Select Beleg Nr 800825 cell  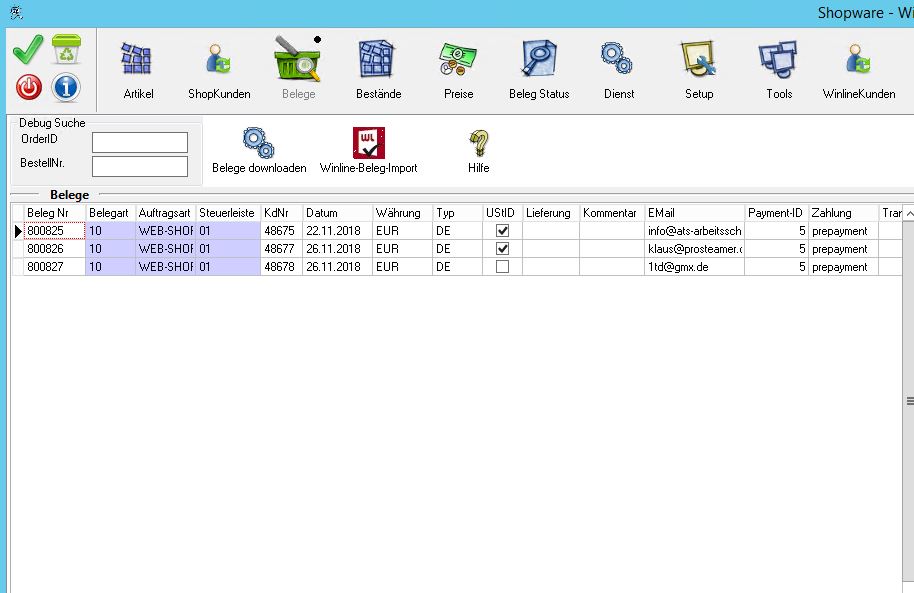(x=55, y=231)
